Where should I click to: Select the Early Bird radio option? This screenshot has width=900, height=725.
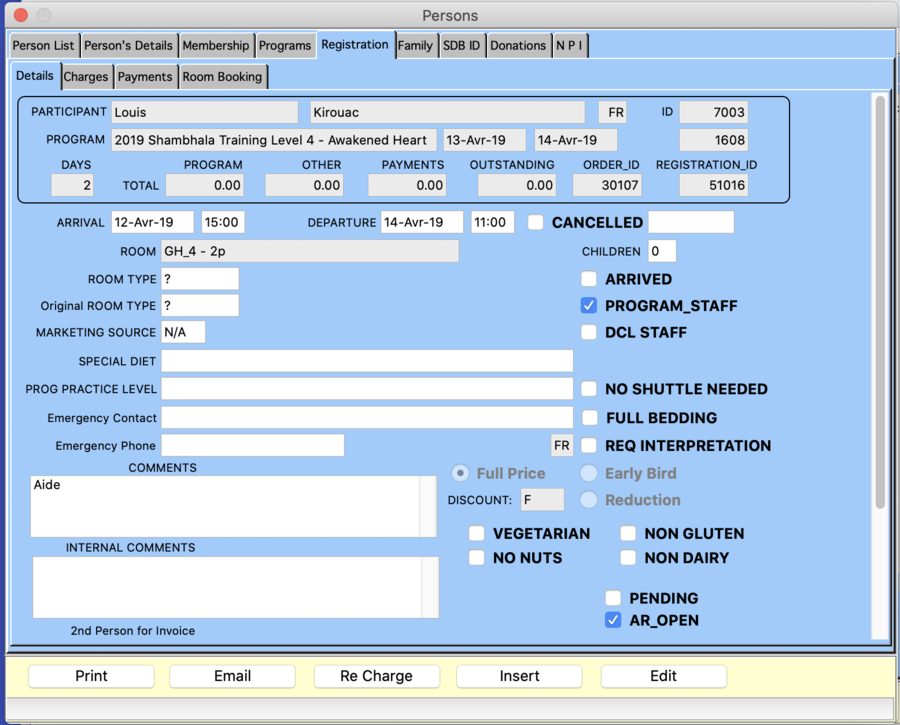(x=588, y=473)
